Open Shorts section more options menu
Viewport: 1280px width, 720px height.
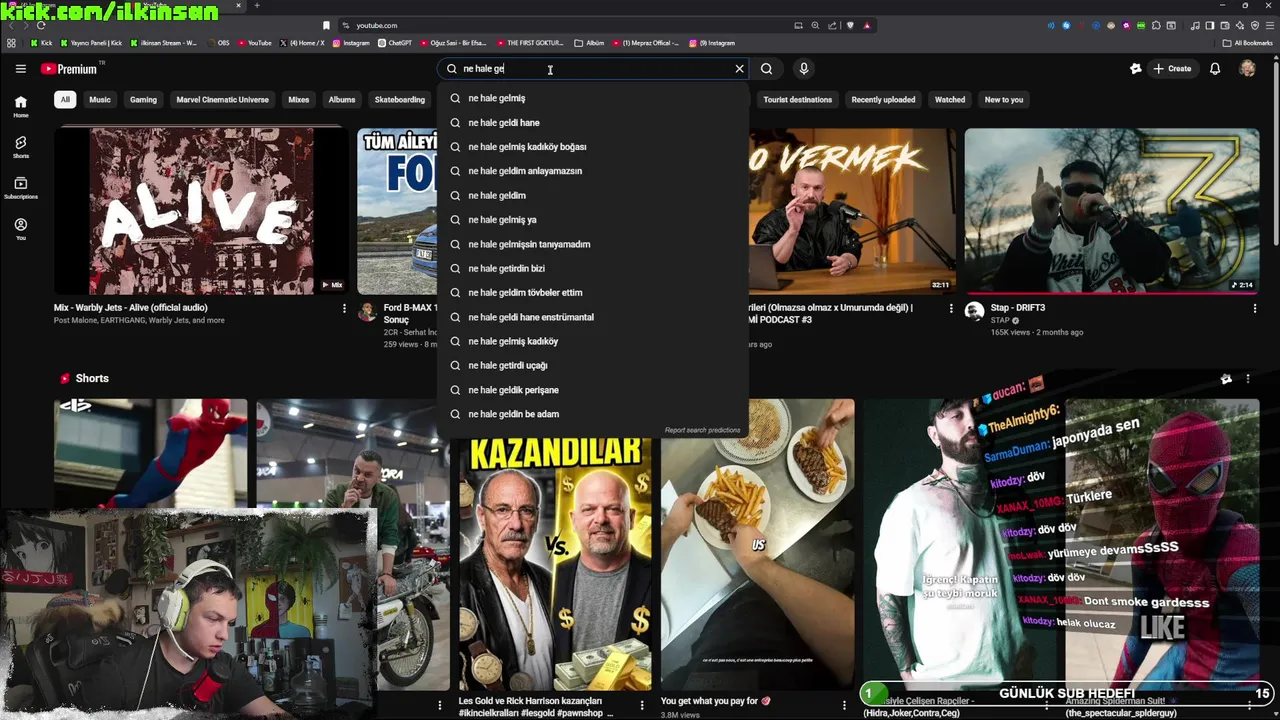point(1247,379)
